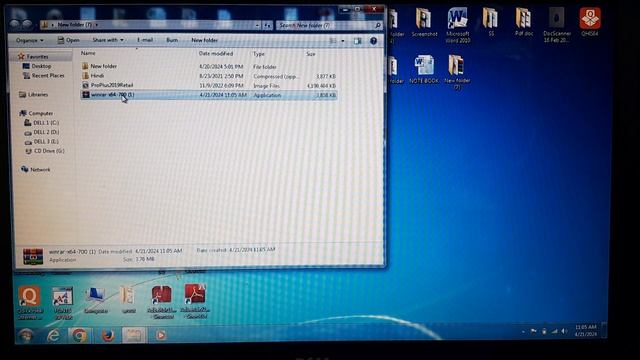Image resolution: width=640 pixels, height=360 pixels.
Task: Open the Explorer Help button
Action: point(373,41)
